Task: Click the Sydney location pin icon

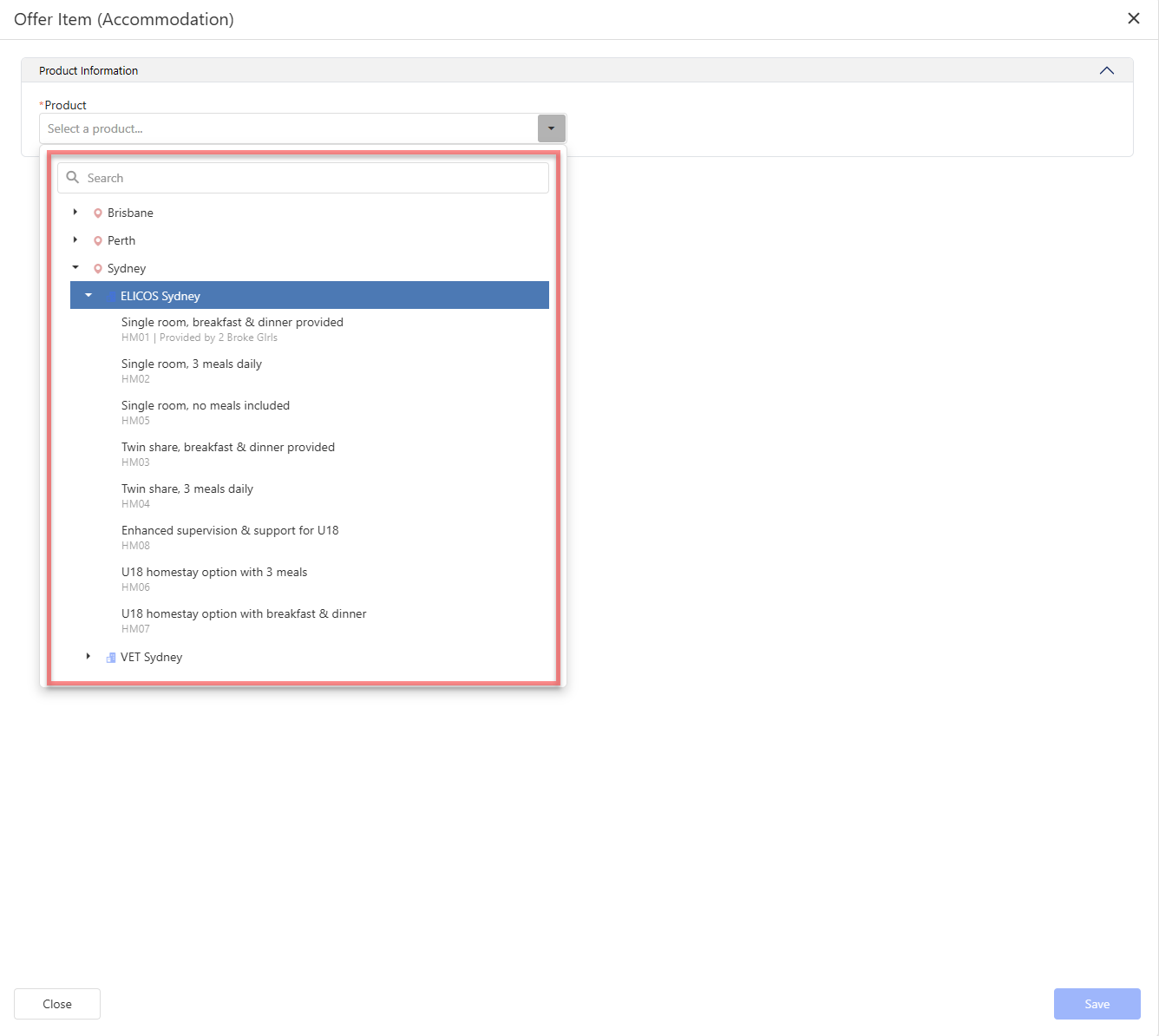Action: (98, 269)
